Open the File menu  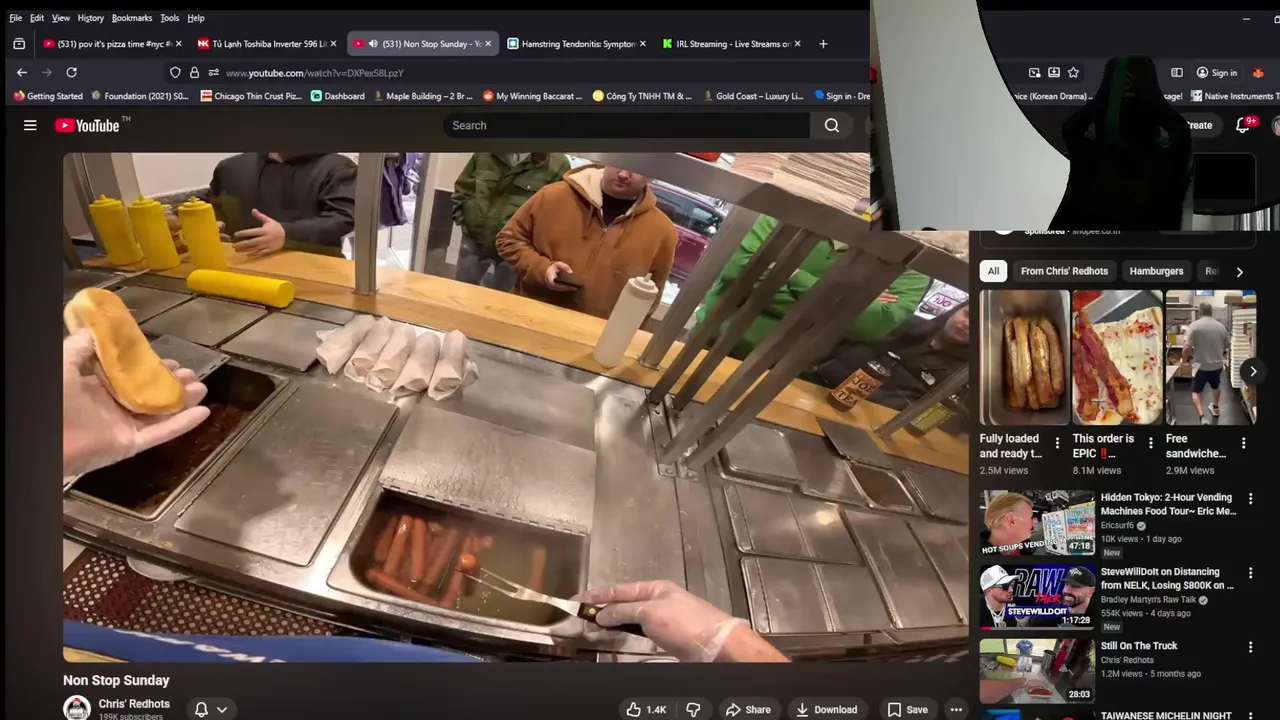(x=15, y=18)
